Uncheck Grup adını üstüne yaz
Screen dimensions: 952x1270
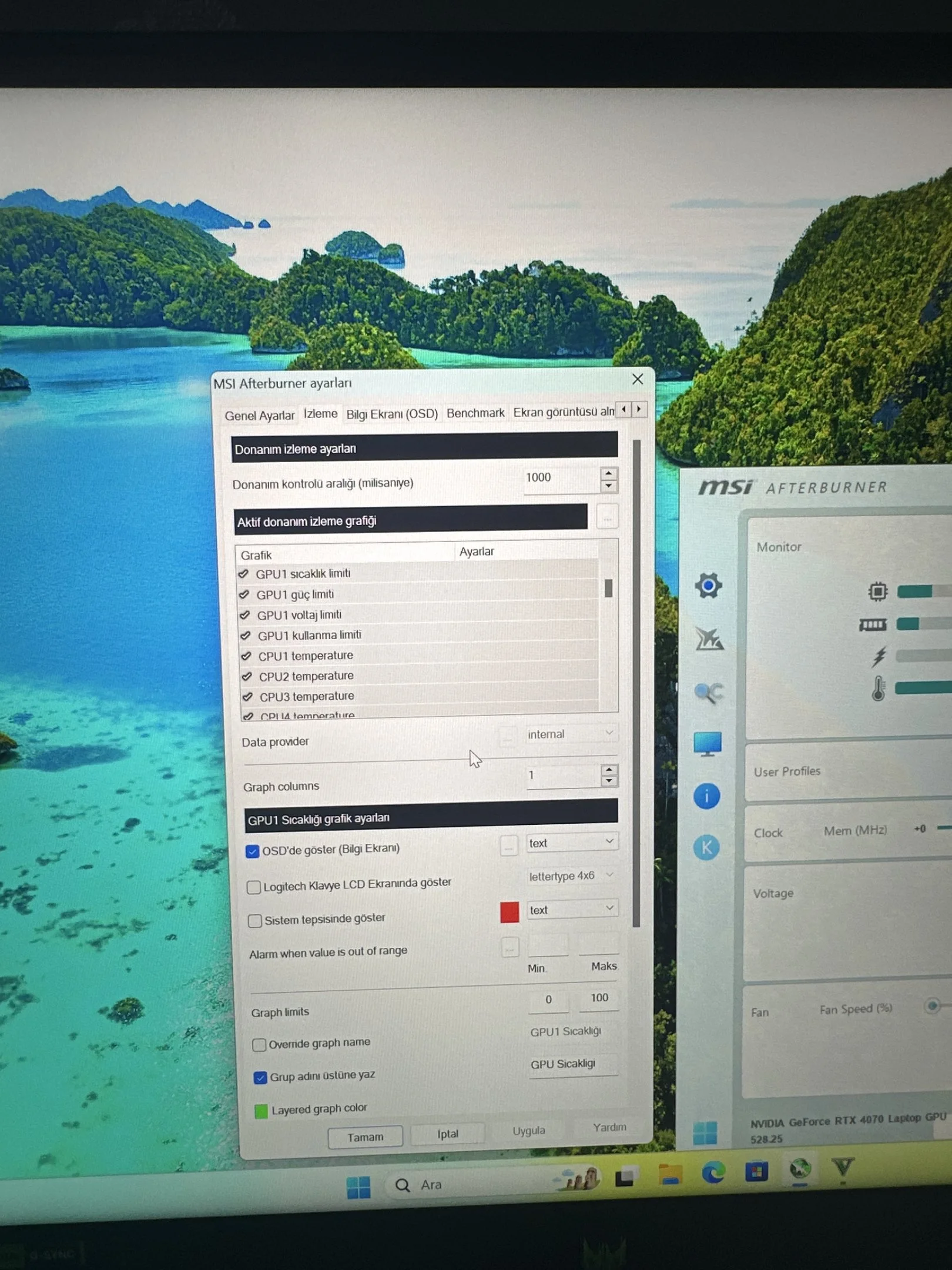pos(260,1078)
